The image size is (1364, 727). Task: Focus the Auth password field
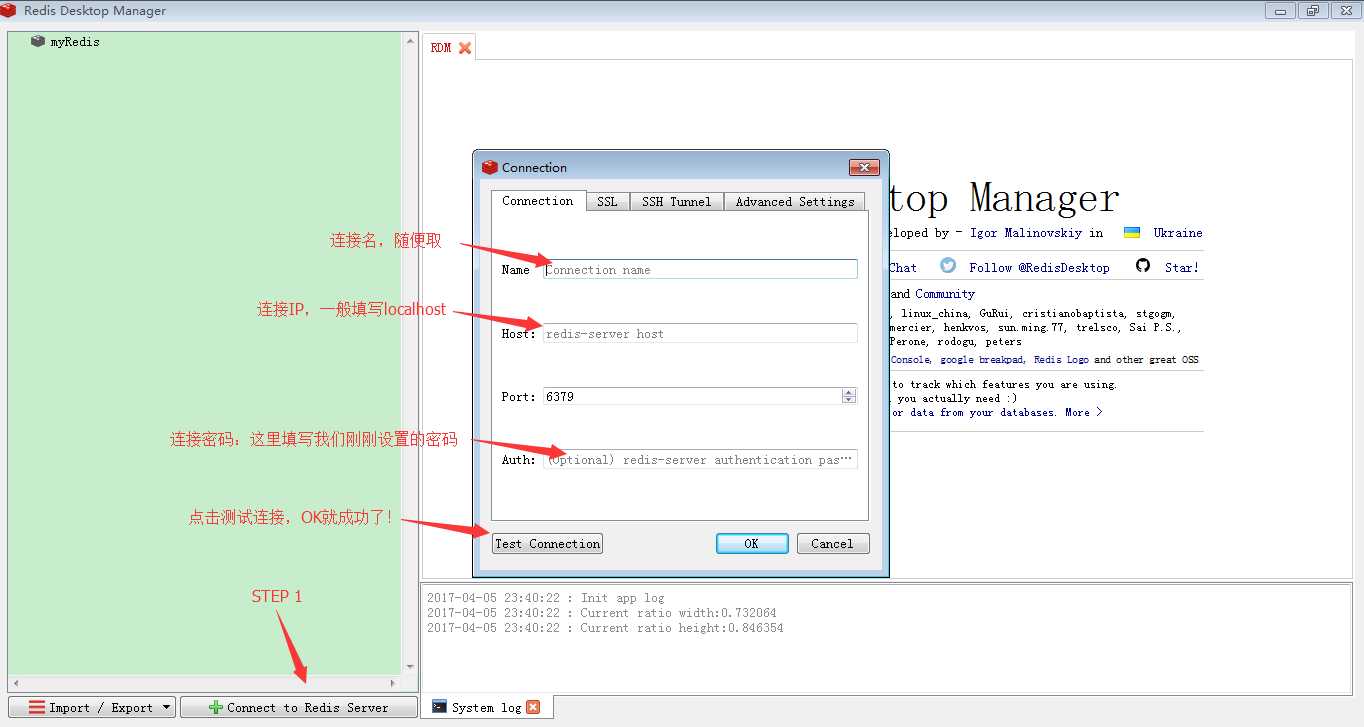(x=700, y=460)
